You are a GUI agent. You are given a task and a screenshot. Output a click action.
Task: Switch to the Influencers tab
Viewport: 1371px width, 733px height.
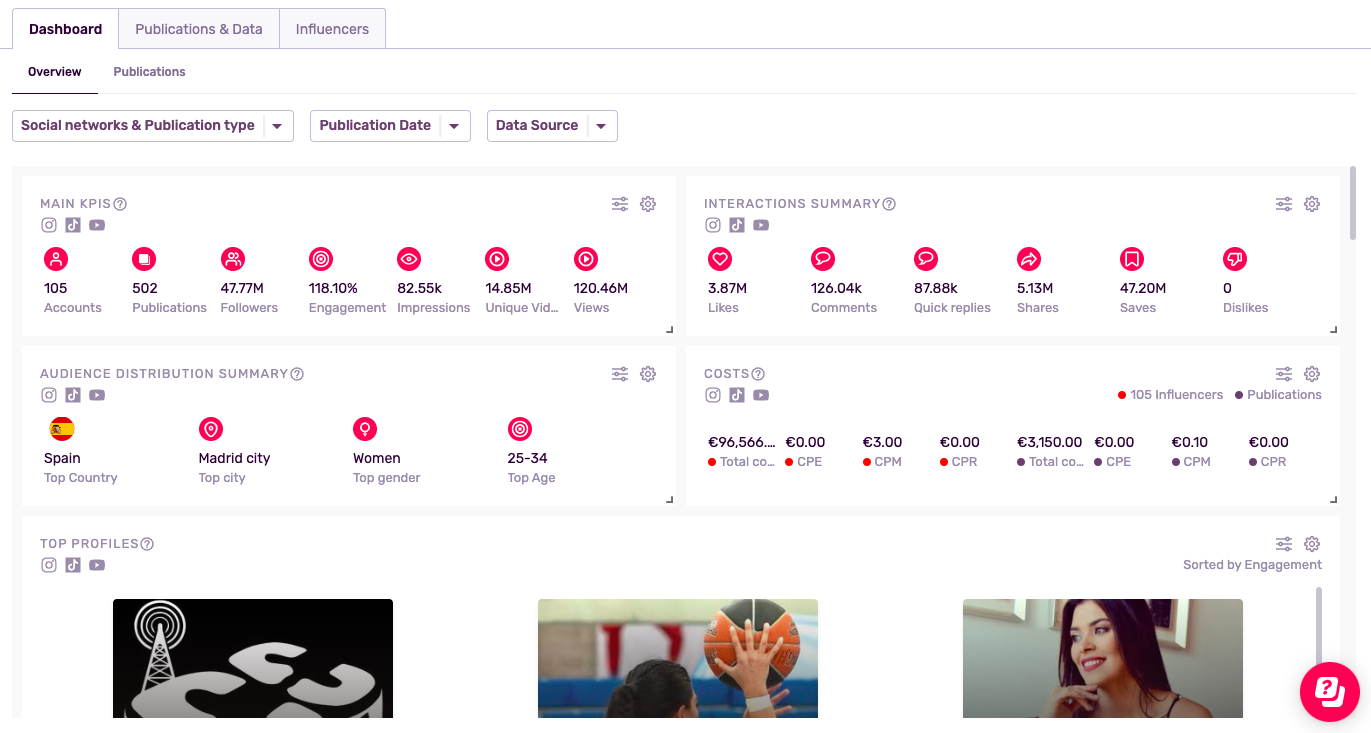coord(332,29)
